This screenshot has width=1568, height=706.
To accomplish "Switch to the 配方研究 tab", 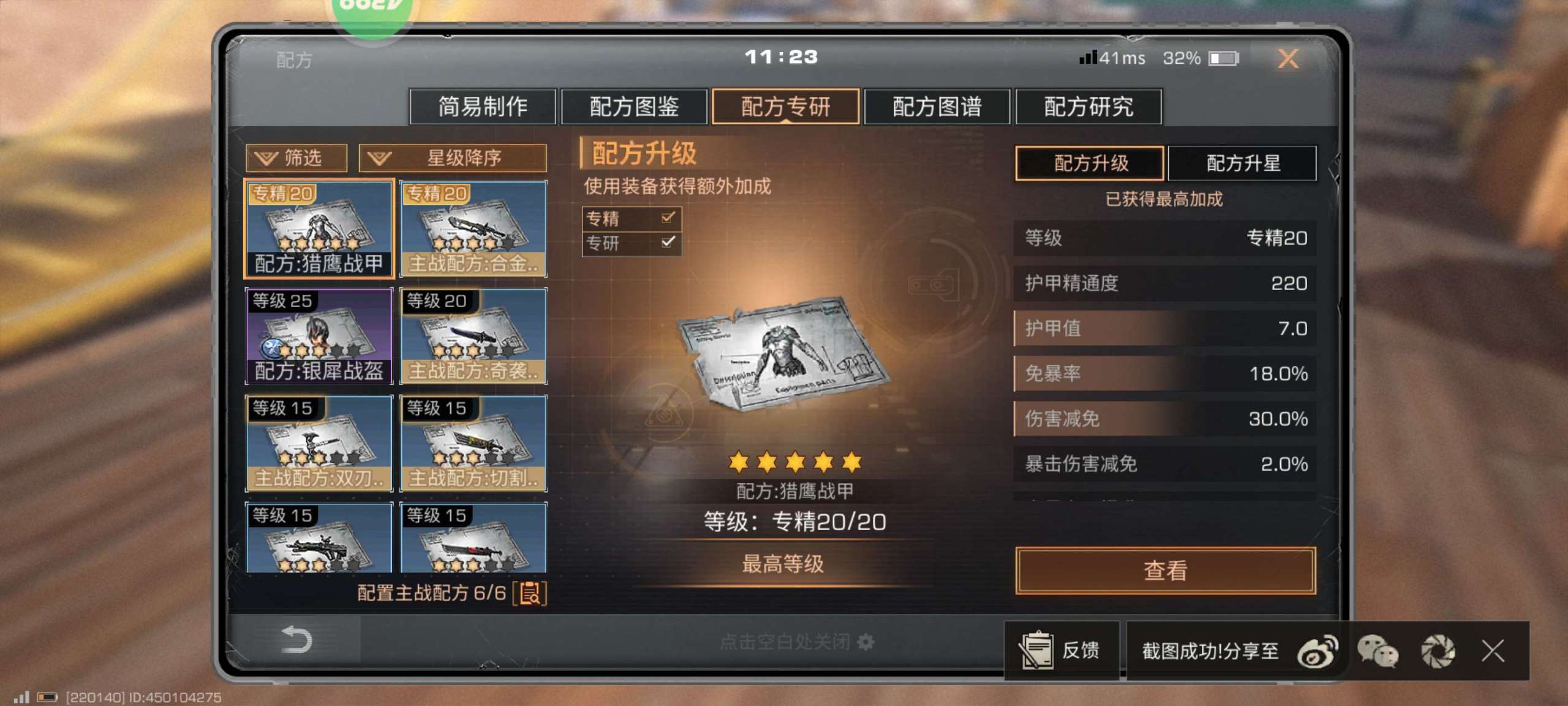I will pos(1088,107).
